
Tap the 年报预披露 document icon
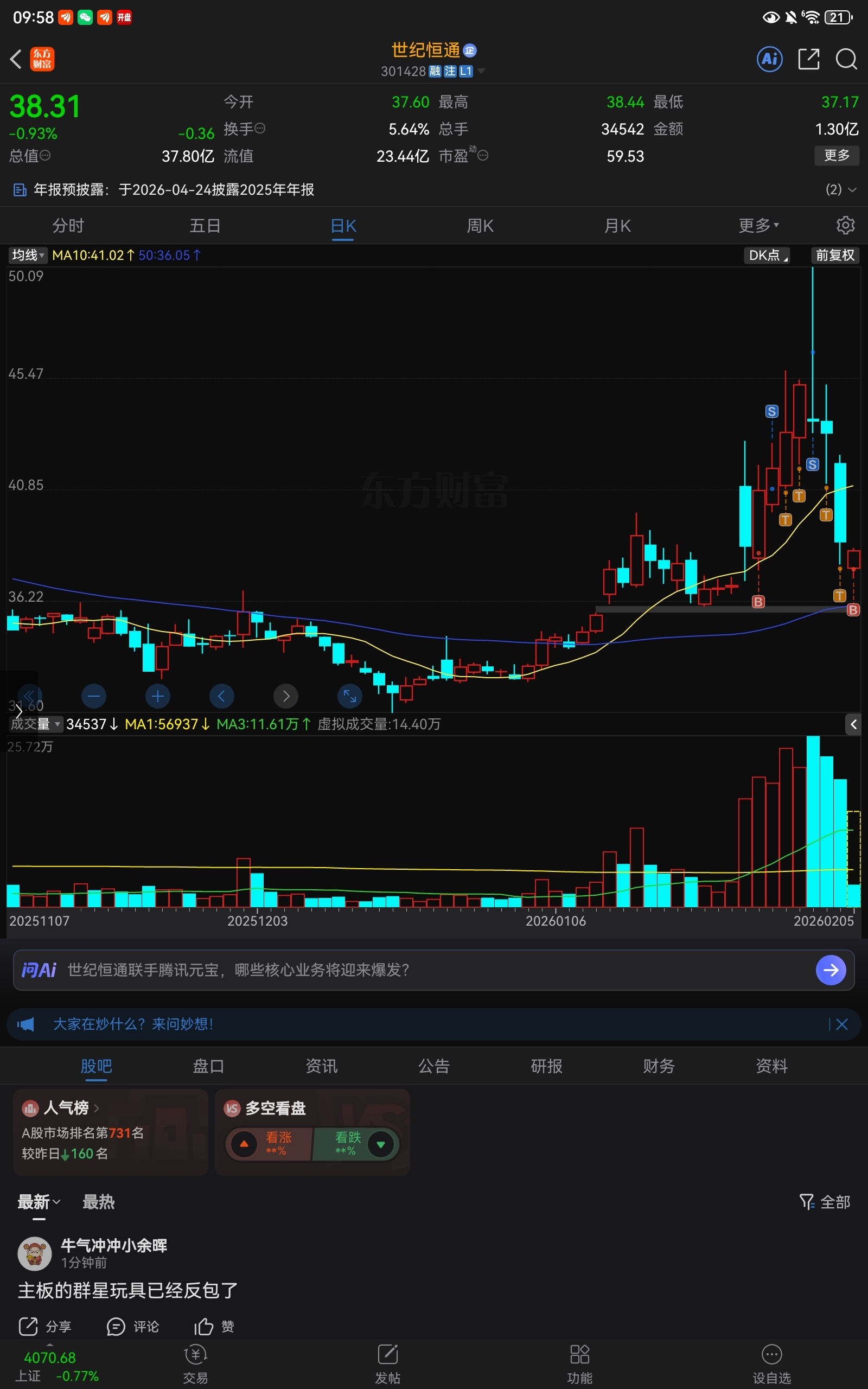click(20, 189)
